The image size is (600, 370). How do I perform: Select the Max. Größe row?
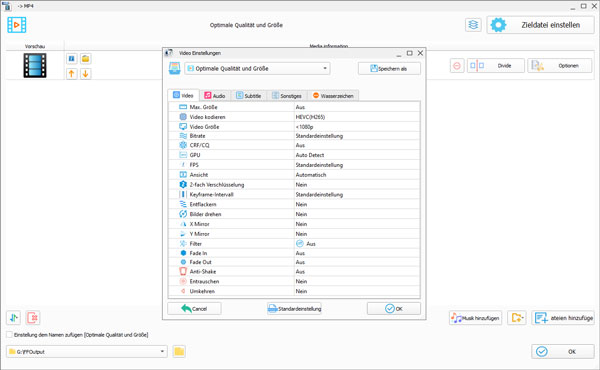(x=294, y=107)
